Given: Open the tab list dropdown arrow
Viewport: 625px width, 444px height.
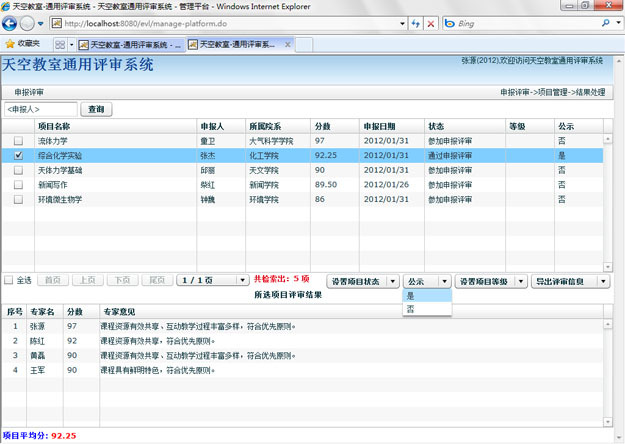Looking at the screenshot, I should coord(72,45).
